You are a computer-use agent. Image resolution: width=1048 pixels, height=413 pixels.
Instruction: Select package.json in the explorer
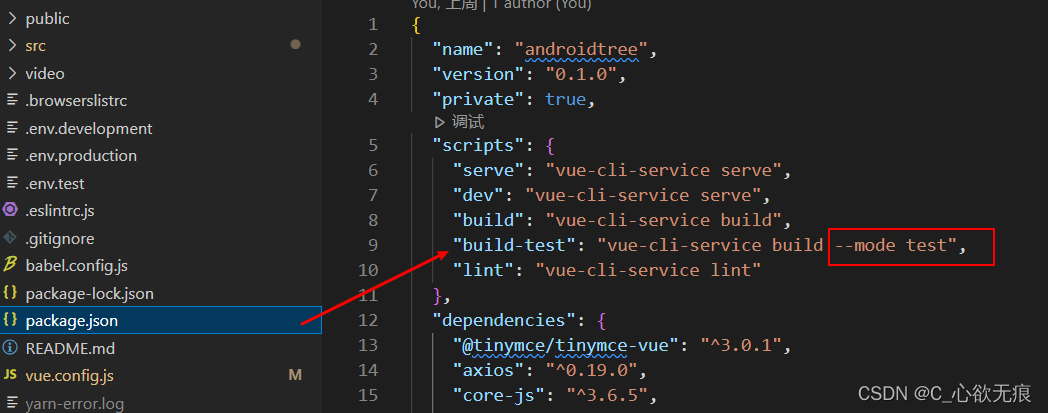tap(72, 321)
